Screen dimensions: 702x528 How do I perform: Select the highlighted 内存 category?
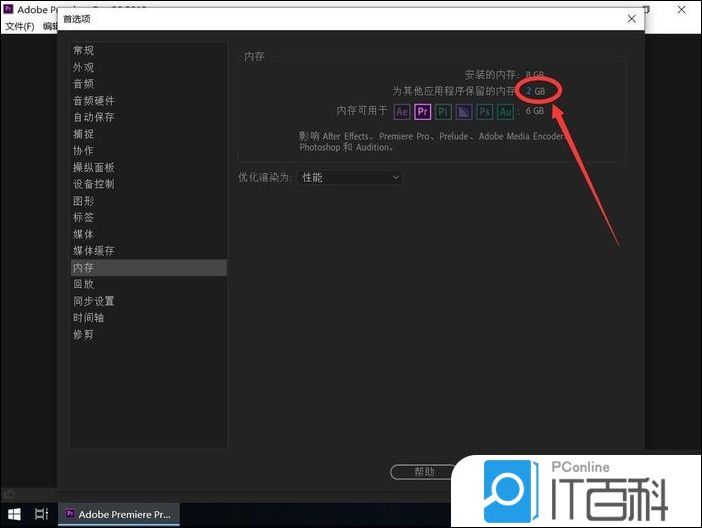click(x=149, y=268)
